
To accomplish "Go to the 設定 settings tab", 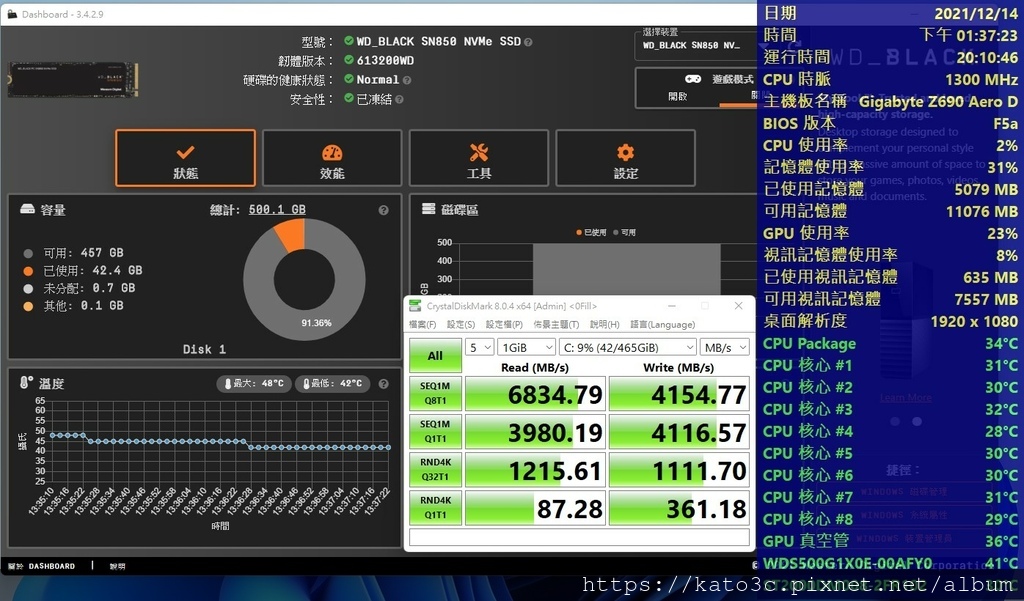I will point(626,158).
